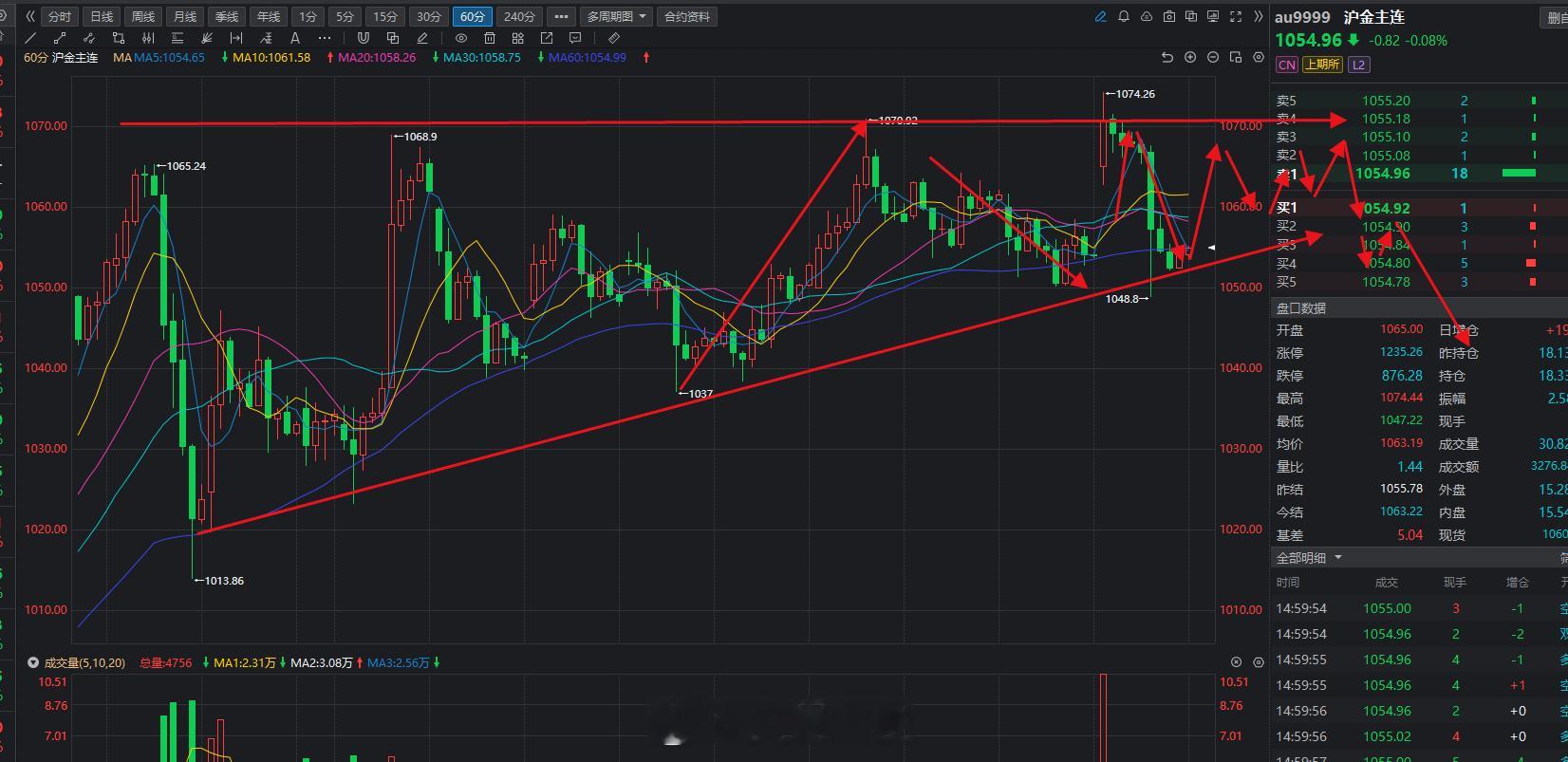Viewport: 1568px width, 762px height.
Task: Select the 5分 timeframe
Action: click(x=345, y=16)
